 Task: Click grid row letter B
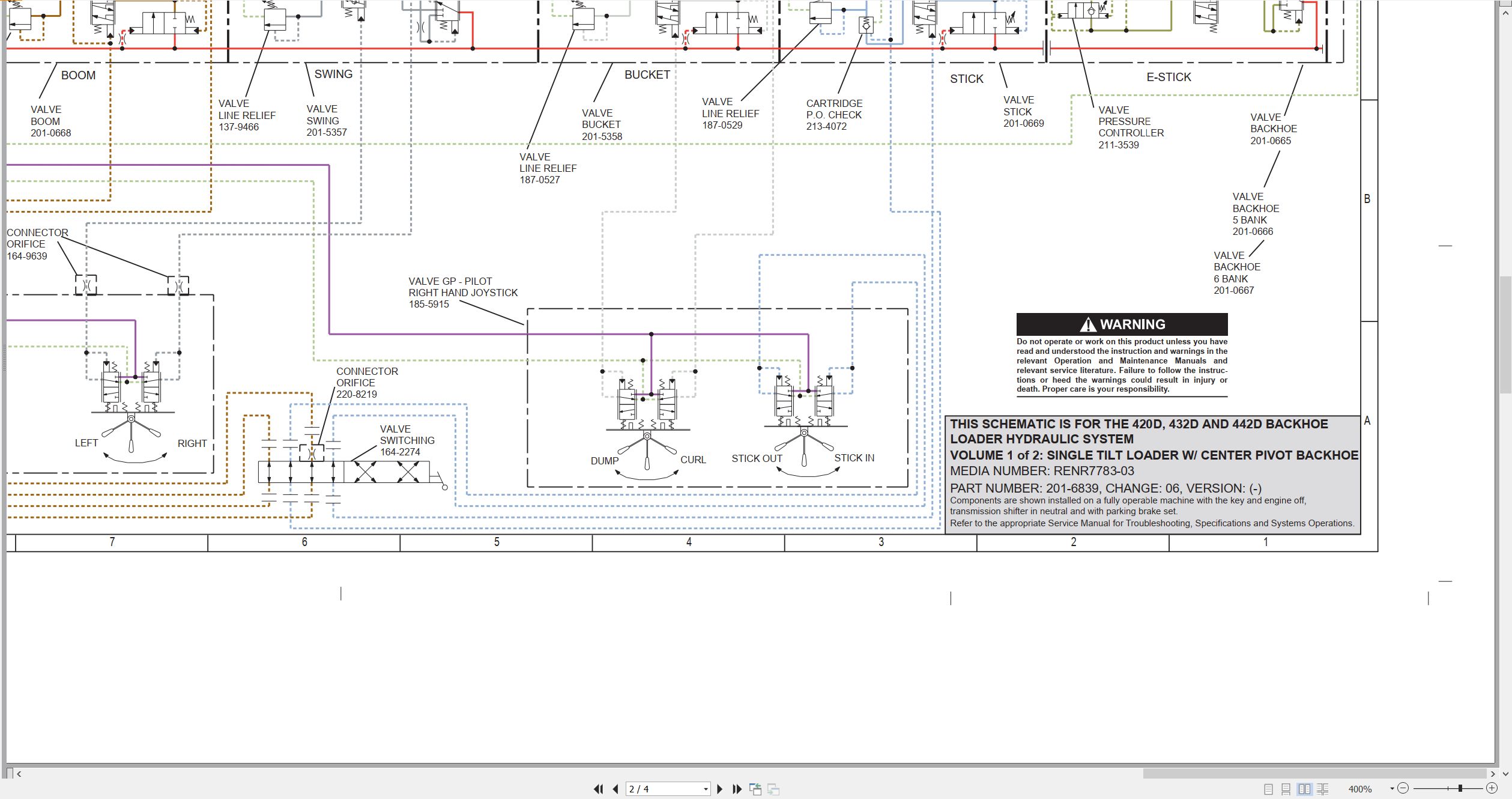pos(1367,199)
